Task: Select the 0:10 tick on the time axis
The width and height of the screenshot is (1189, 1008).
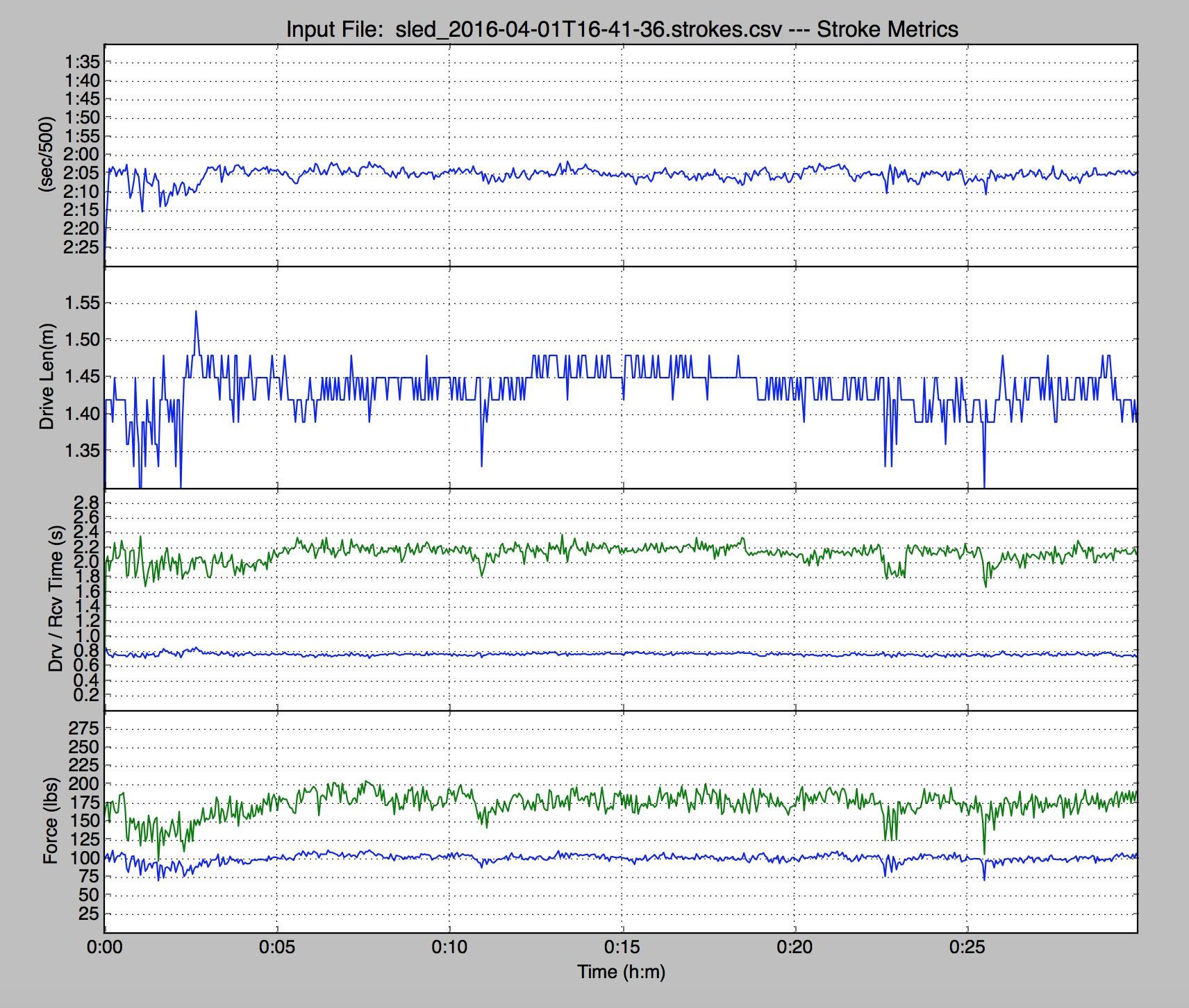Action: click(x=449, y=947)
